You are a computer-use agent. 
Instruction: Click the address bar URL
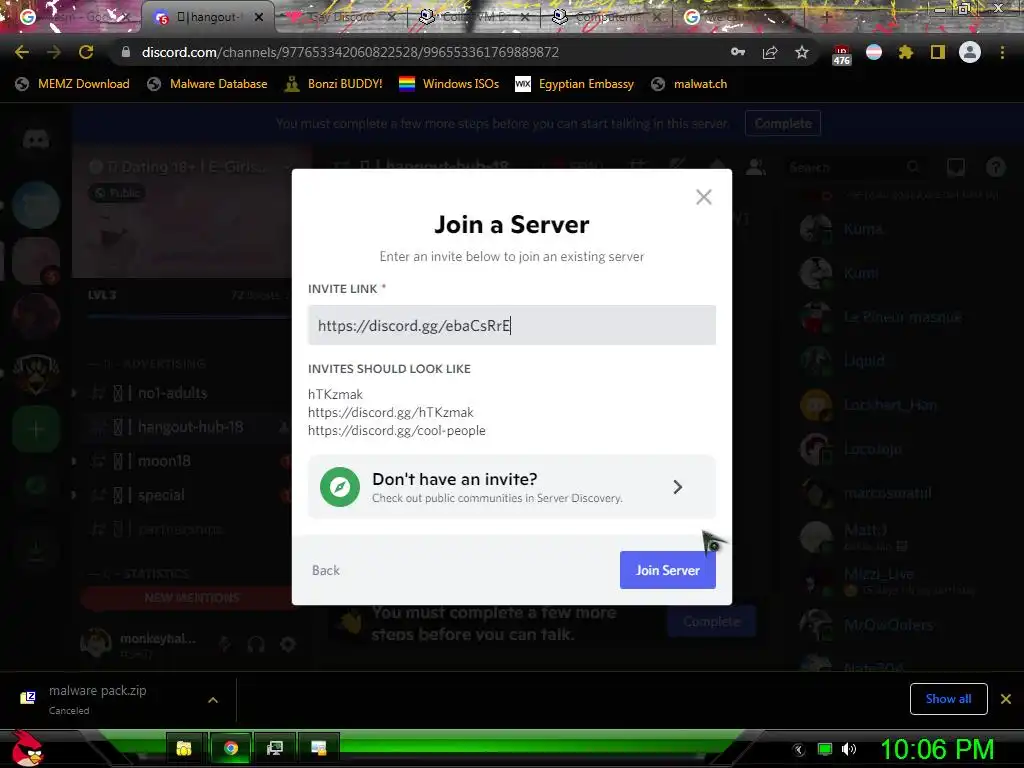click(x=350, y=52)
